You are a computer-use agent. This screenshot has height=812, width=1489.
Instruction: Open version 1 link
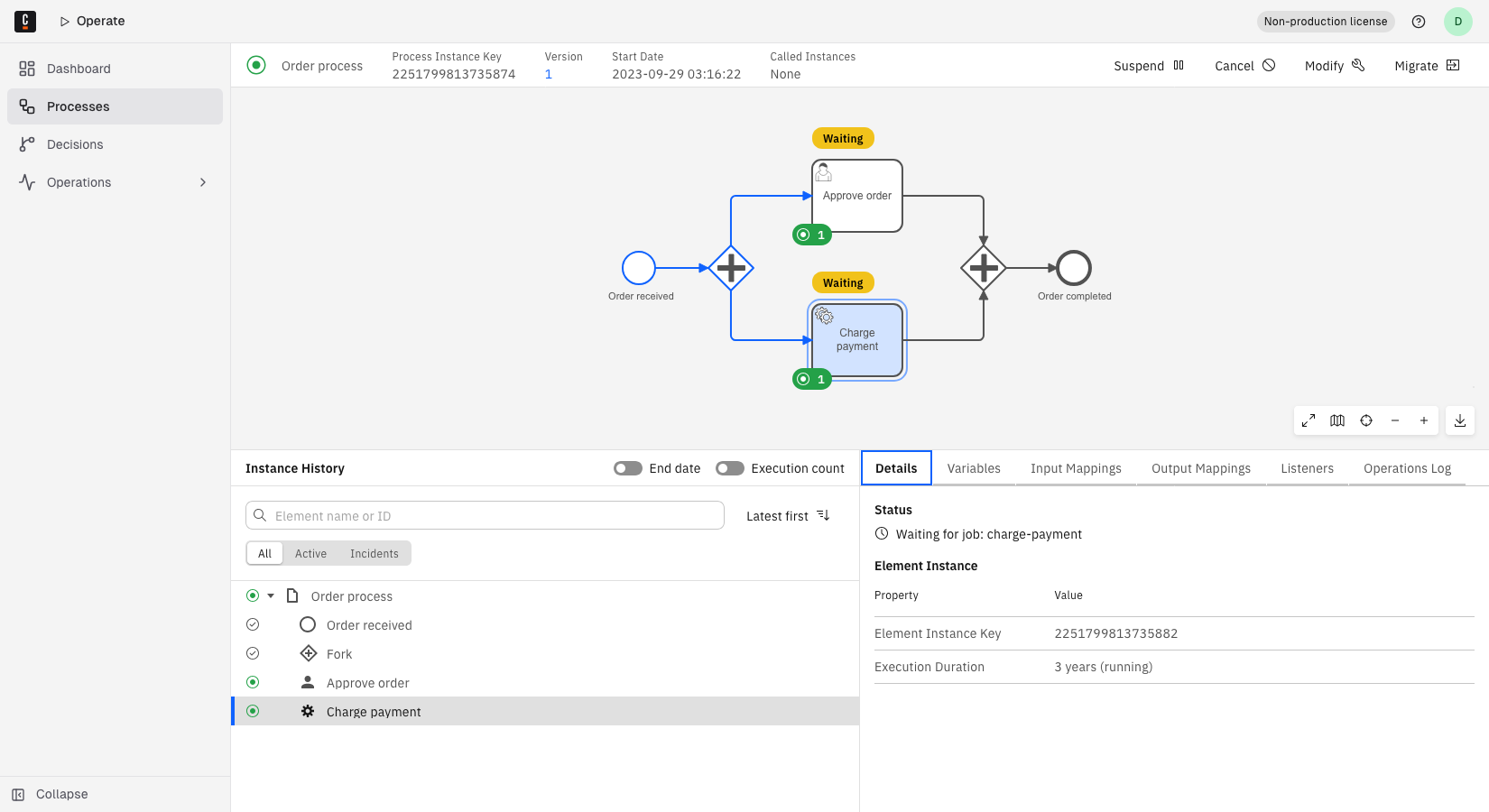tap(549, 75)
